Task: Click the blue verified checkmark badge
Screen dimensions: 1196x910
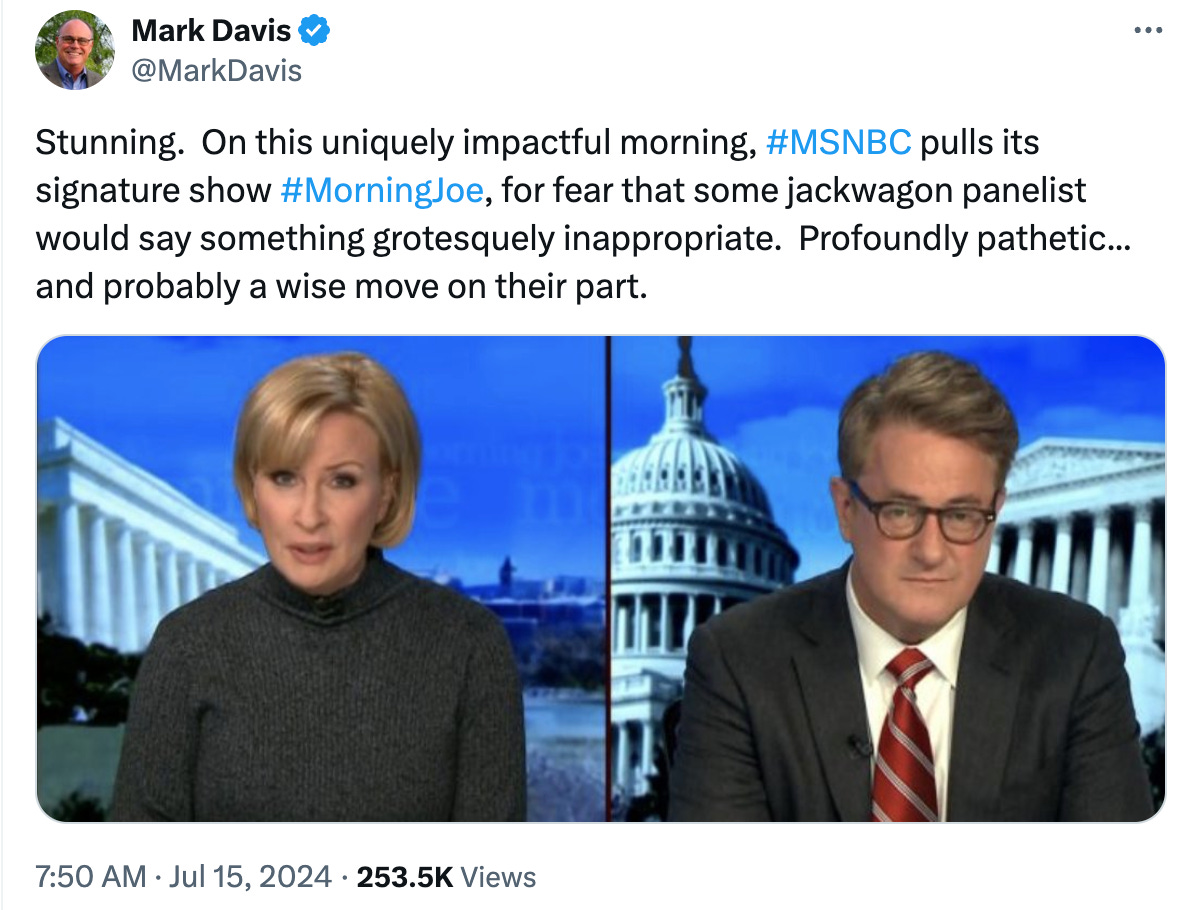Action: pyautogui.click(x=313, y=31)
